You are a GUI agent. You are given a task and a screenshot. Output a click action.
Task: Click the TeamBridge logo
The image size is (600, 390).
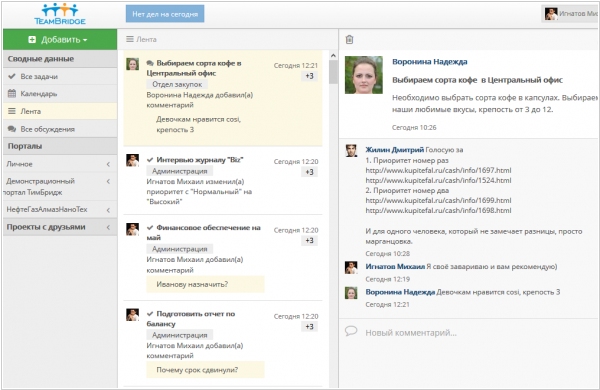tap(60, 15)
